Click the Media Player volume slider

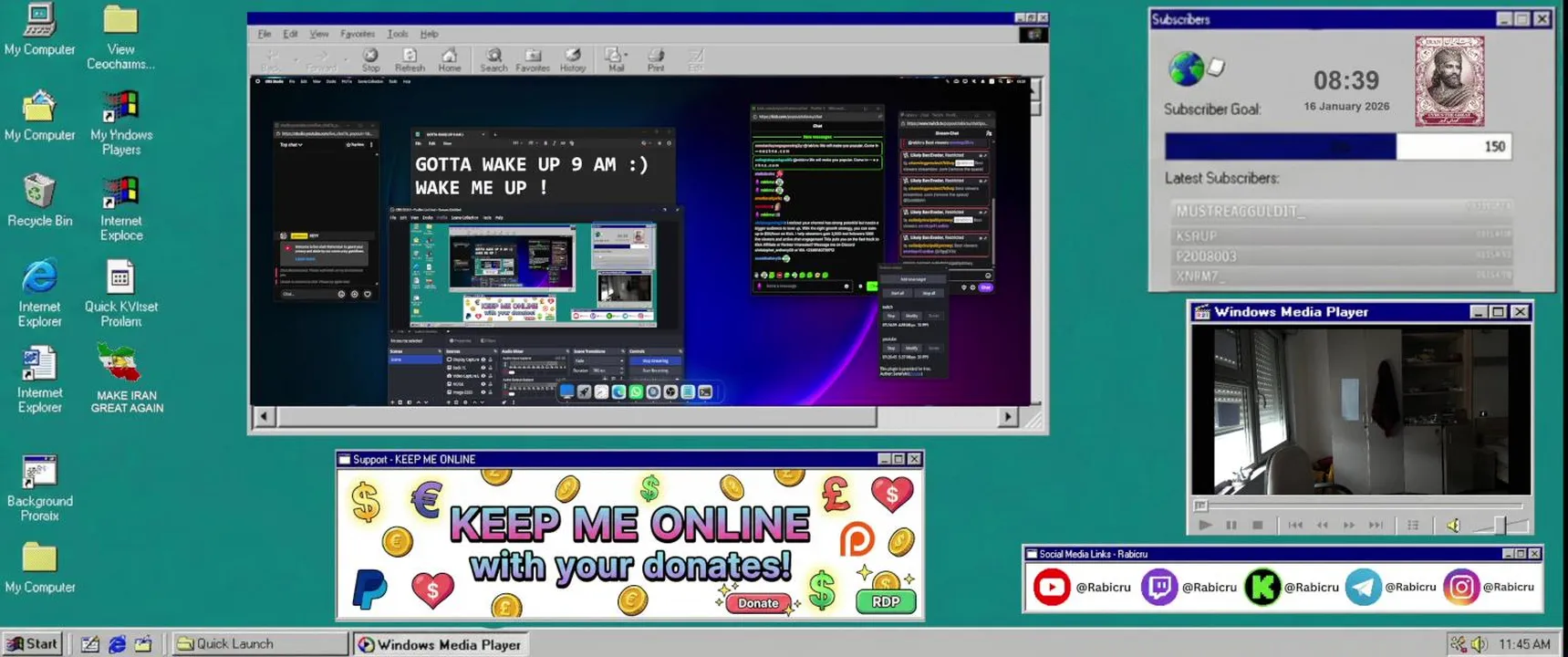(1501, 525)
